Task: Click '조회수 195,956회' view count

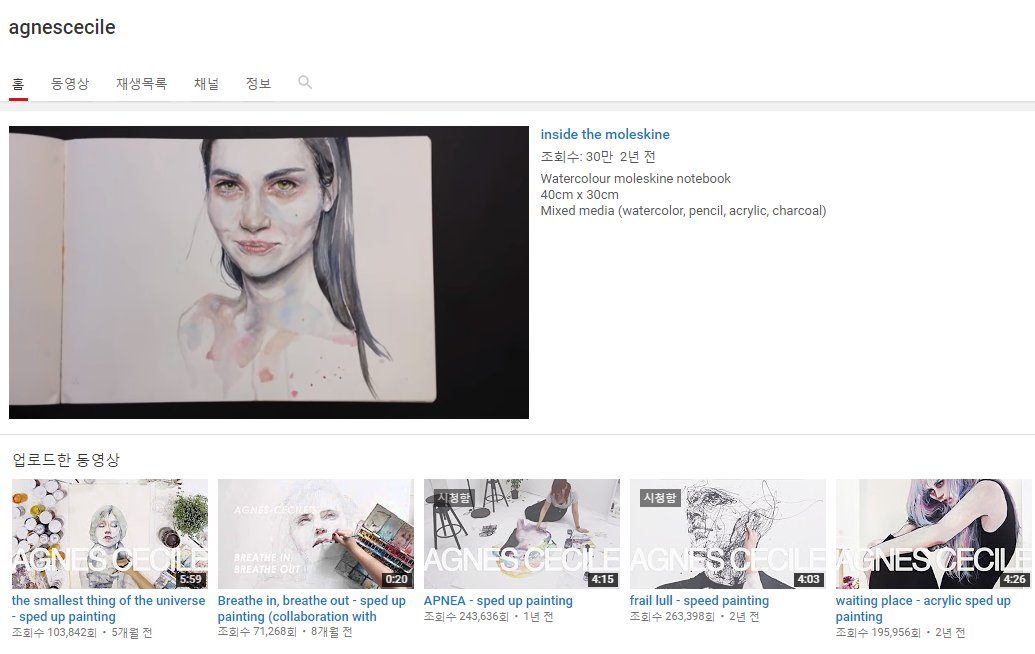Action: (x=878, y=632)
